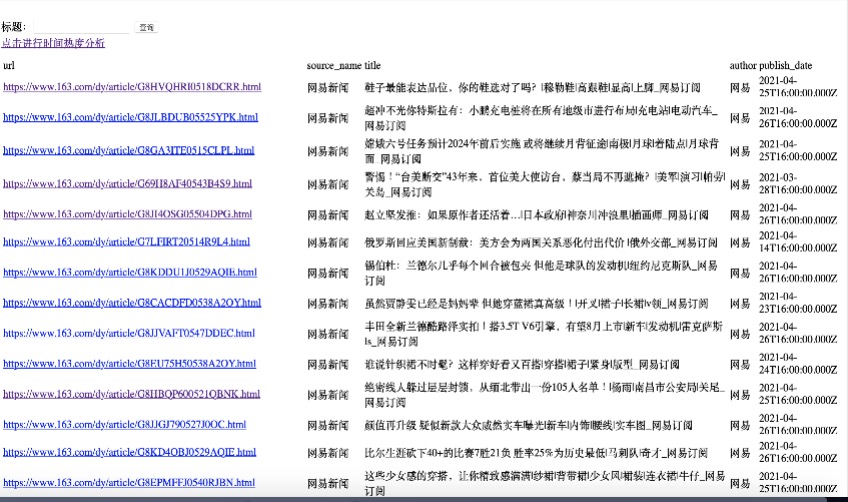Image resolution: width=848 pixels, height=502 pixels.
Task: Click 网易新闻 source in 赵立坚发推 row
Action: click(x=328, y=215)
